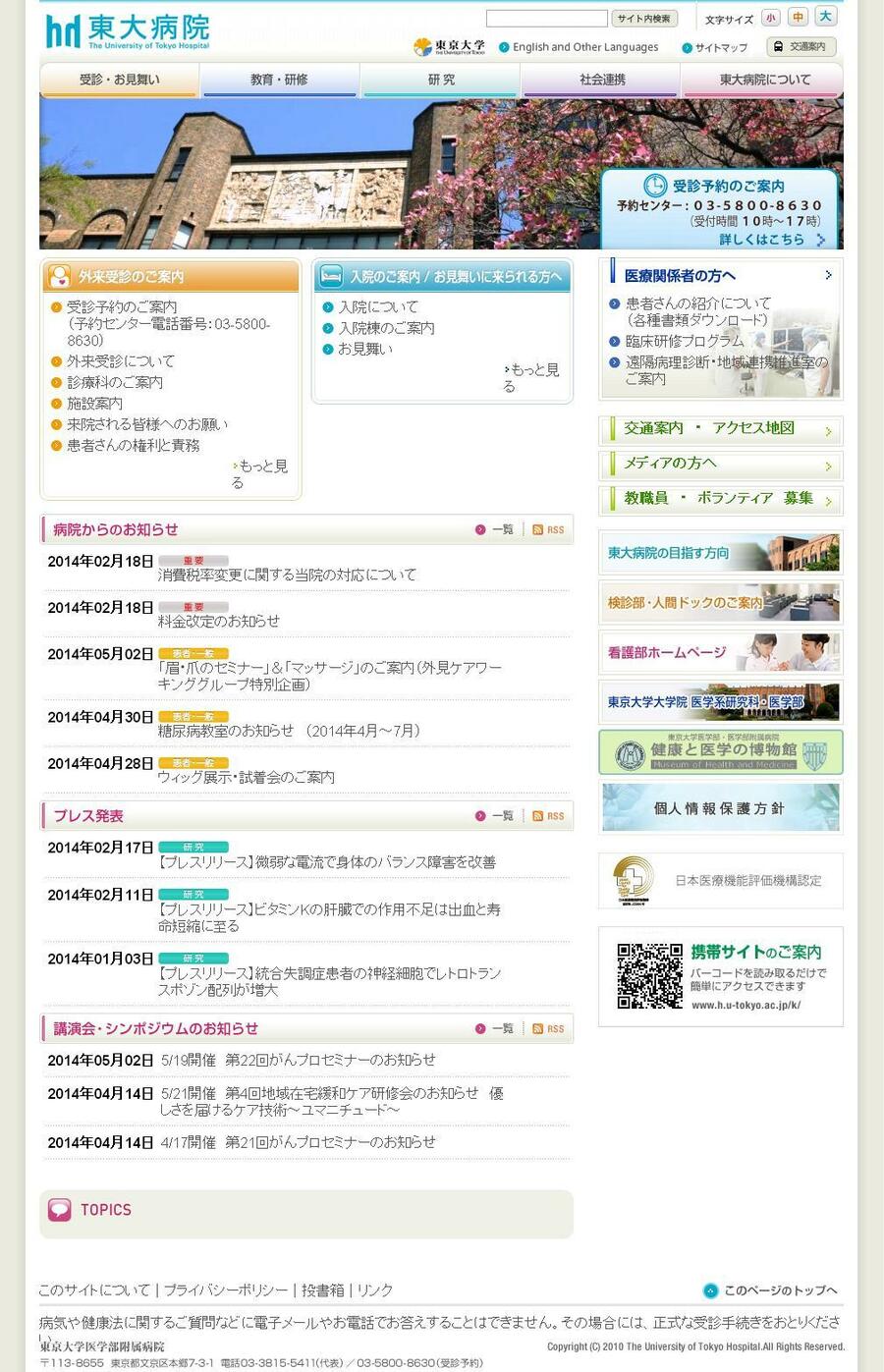Click the 看護部ホームページ banner
This screenshot has width=884, height=1372.
[x=720, y=652]
